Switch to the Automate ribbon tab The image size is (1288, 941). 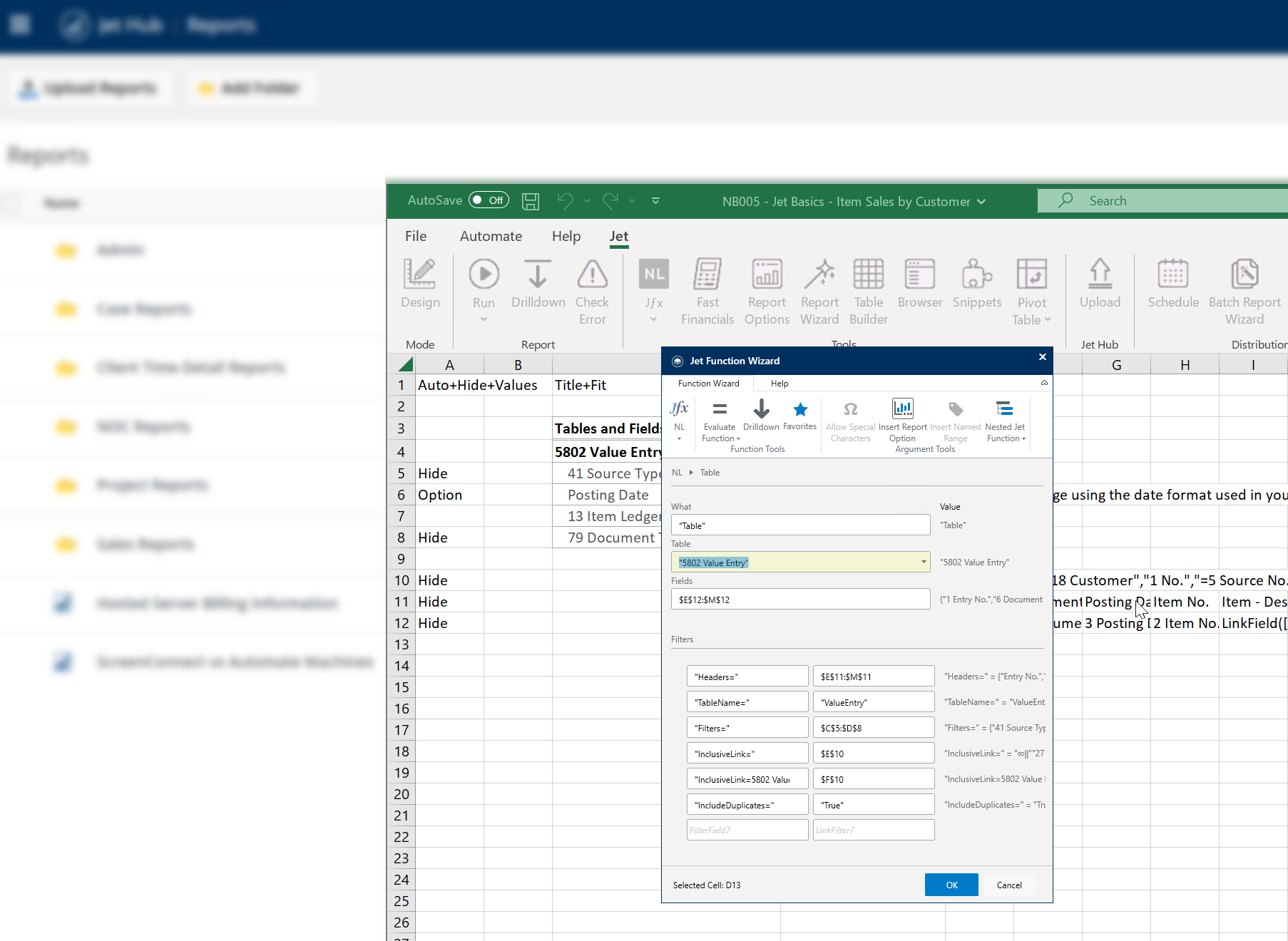[491, 236]
